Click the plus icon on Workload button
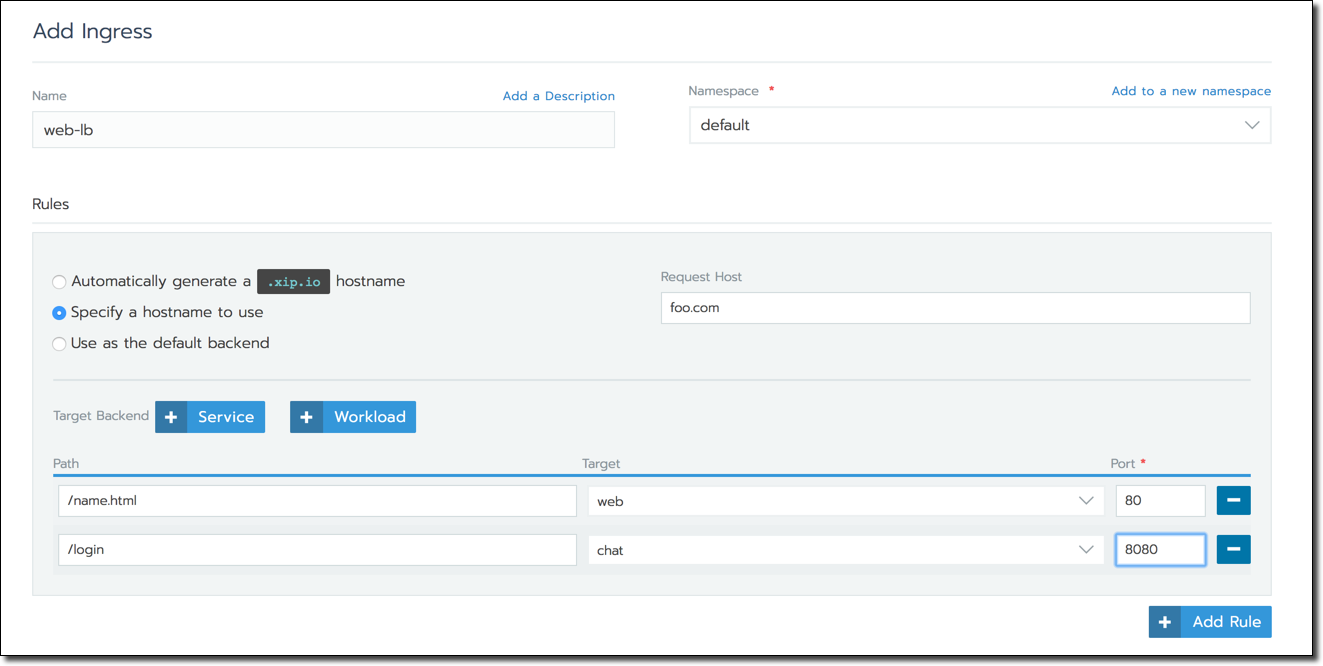Screen dimensions: 1323x666 point(306,417)
